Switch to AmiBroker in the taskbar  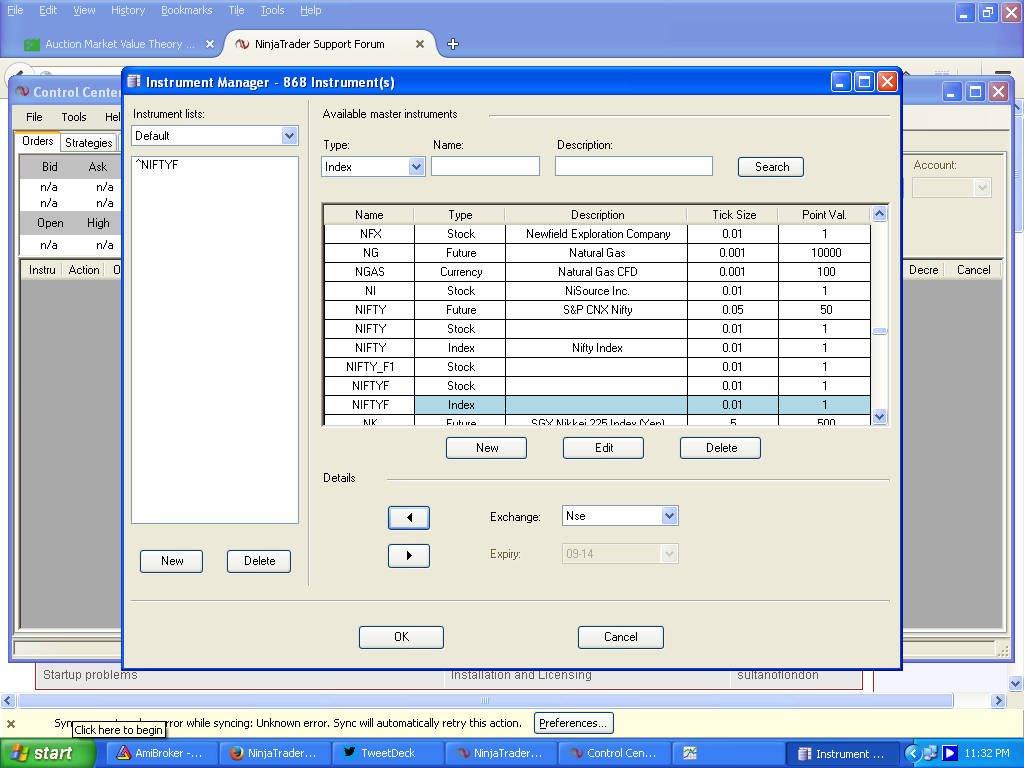(x=161, y=753)
